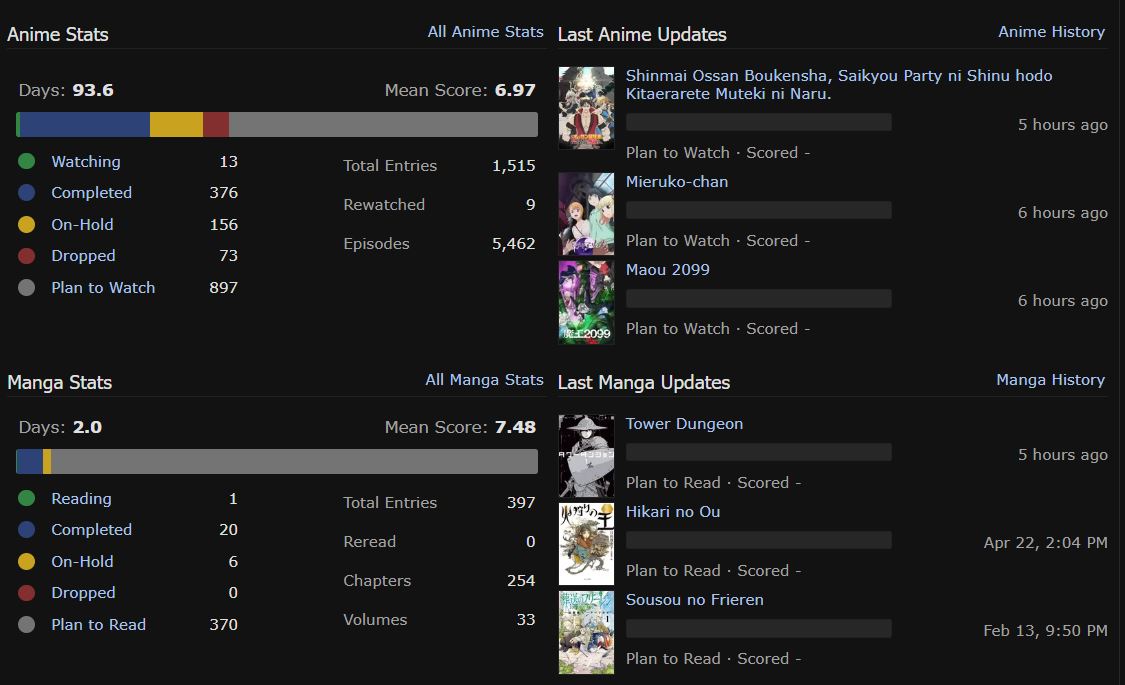Open the manga Reading list
1125x685 pixels.
[x=81, y=499]
